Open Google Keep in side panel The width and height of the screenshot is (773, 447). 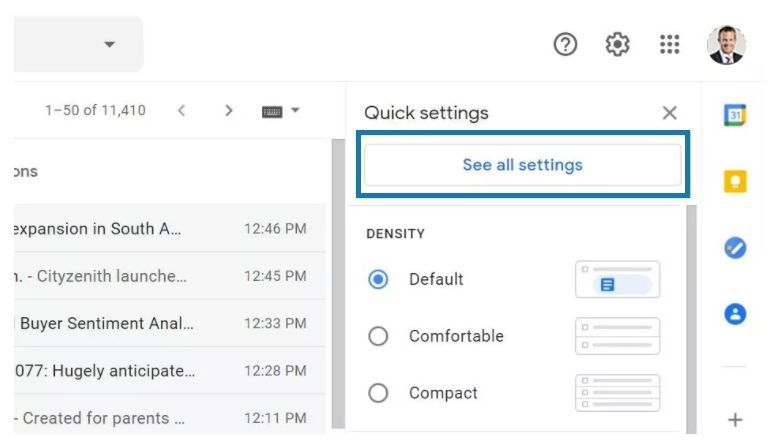pos(735,181)
